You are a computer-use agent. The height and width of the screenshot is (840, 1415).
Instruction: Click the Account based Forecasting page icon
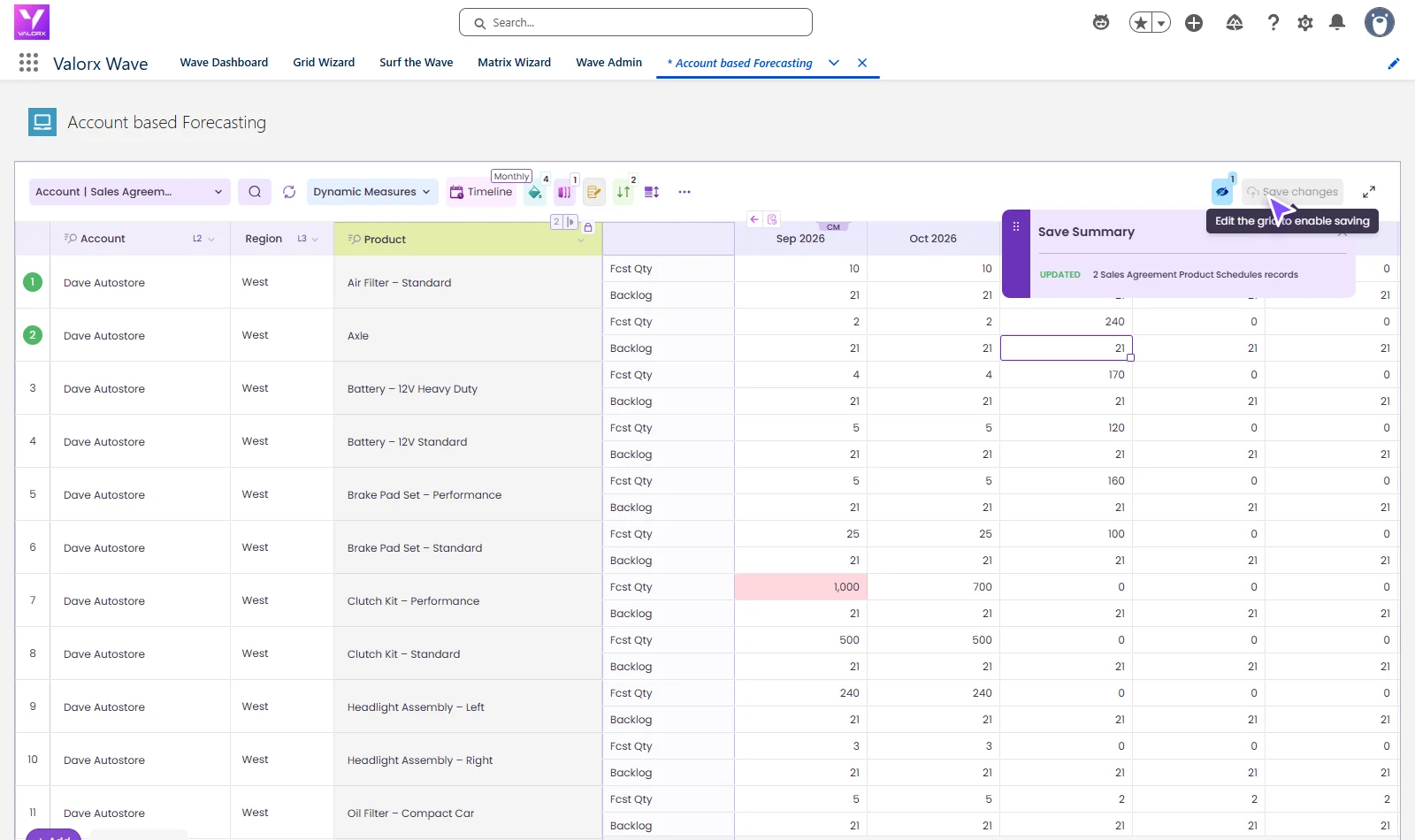(42, 122)
